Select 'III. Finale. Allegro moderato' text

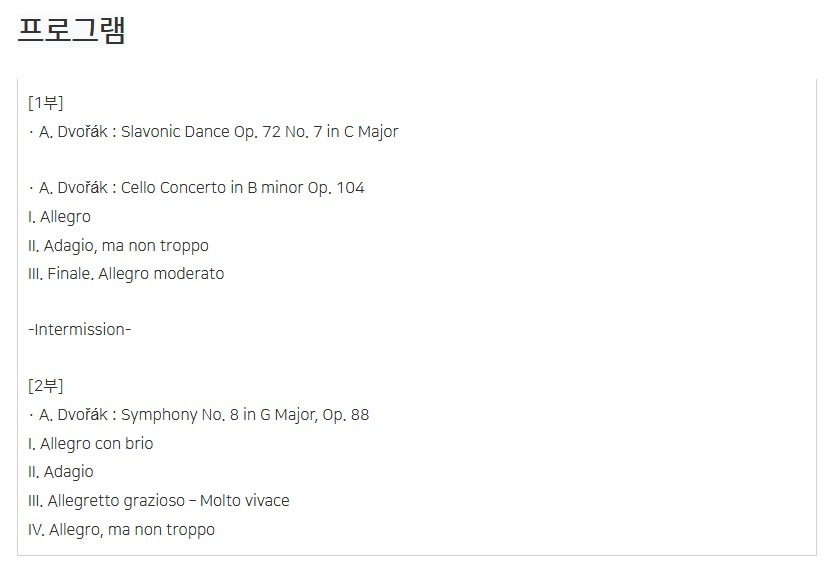pyautogui.click(x=126, y=274)
